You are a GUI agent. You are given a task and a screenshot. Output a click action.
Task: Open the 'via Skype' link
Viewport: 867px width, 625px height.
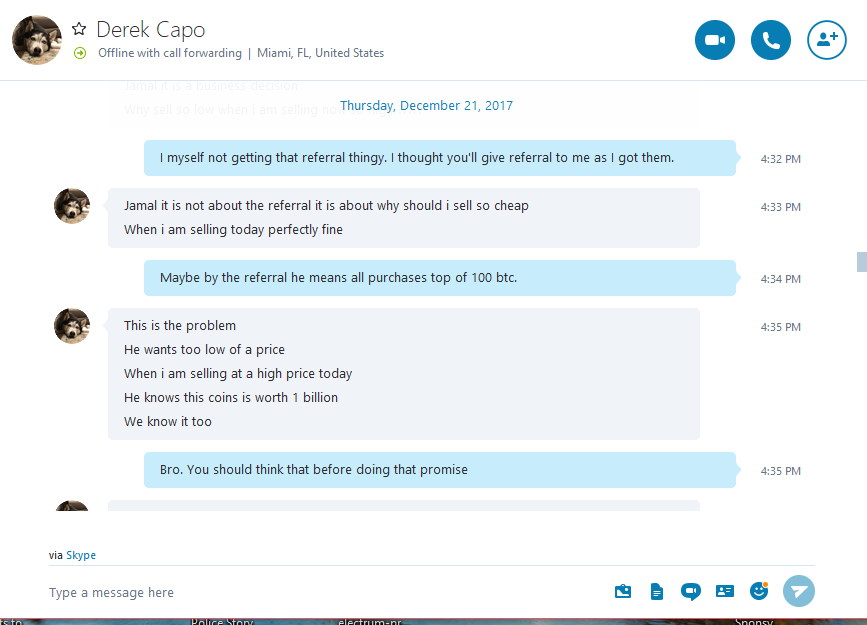pos(81,555)
